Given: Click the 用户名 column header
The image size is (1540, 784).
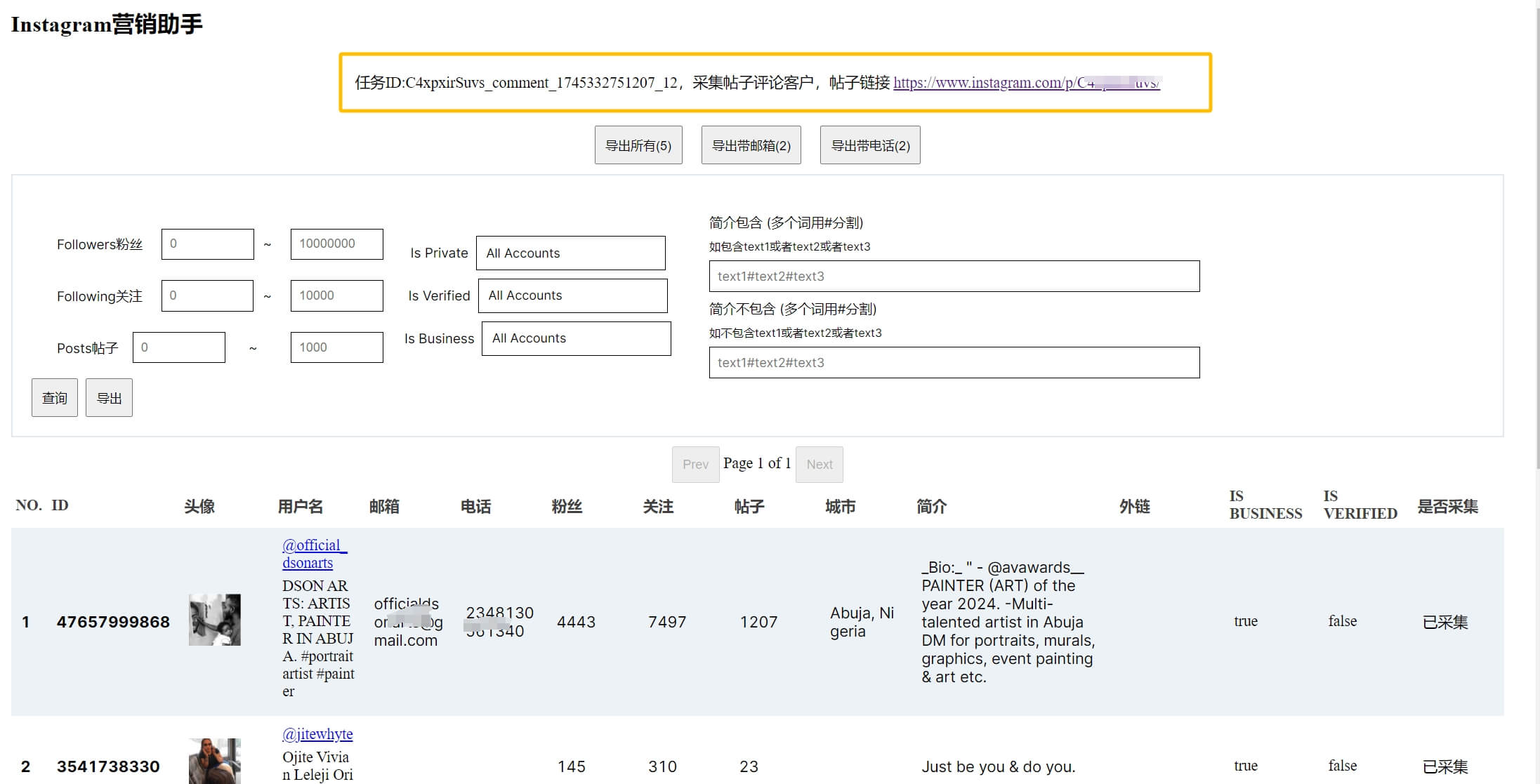Looking at the screenshot, I should tap(301, 507).
